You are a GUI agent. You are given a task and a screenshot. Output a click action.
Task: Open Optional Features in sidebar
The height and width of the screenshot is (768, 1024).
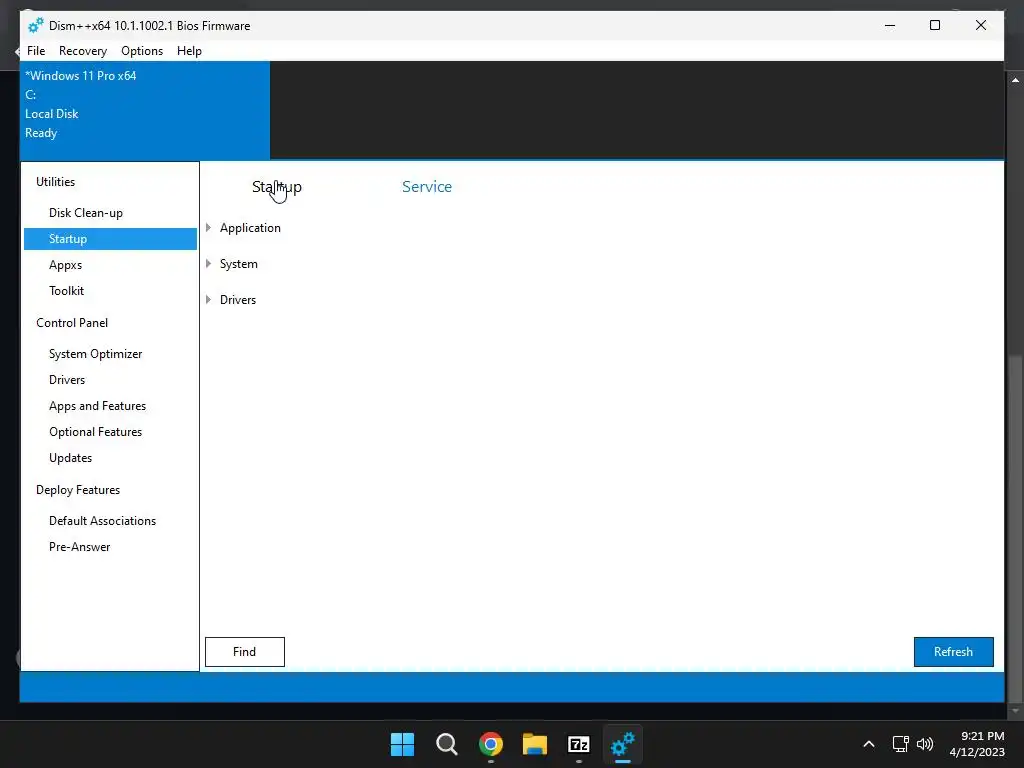click(95, 432)
